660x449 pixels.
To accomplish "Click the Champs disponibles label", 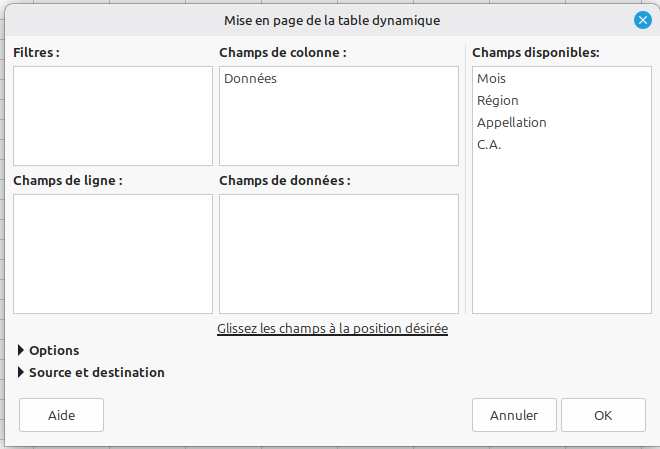I will click(x=535, y=53).
